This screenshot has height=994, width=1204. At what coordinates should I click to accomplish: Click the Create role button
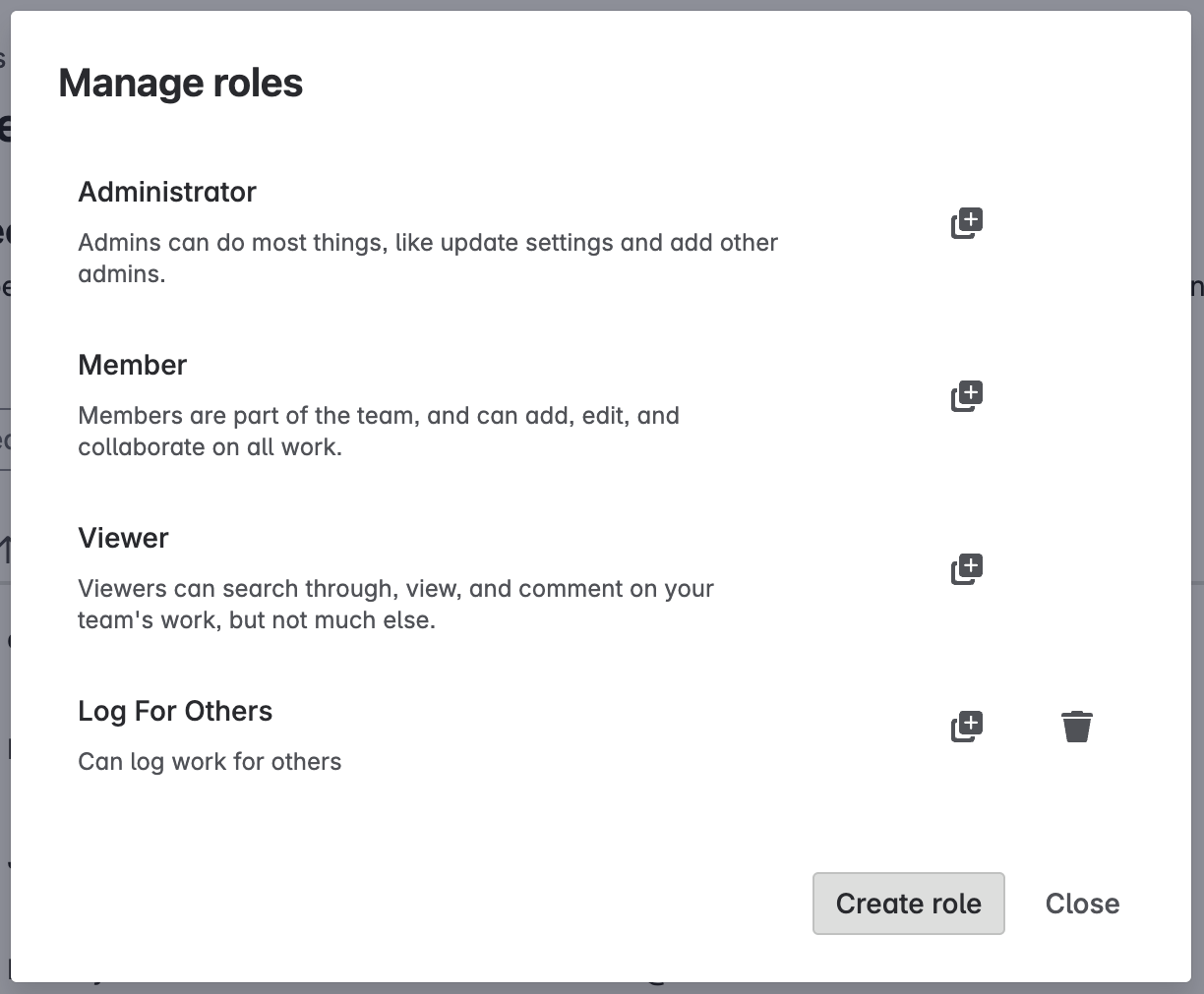tap(908, 904)
